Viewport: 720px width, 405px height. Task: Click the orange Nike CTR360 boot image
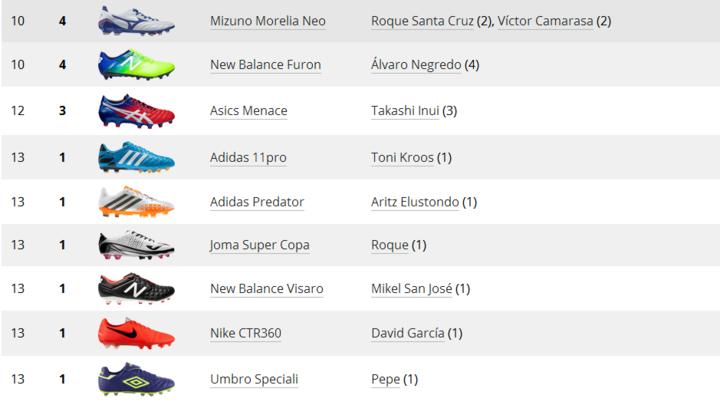tap(136, 333)
